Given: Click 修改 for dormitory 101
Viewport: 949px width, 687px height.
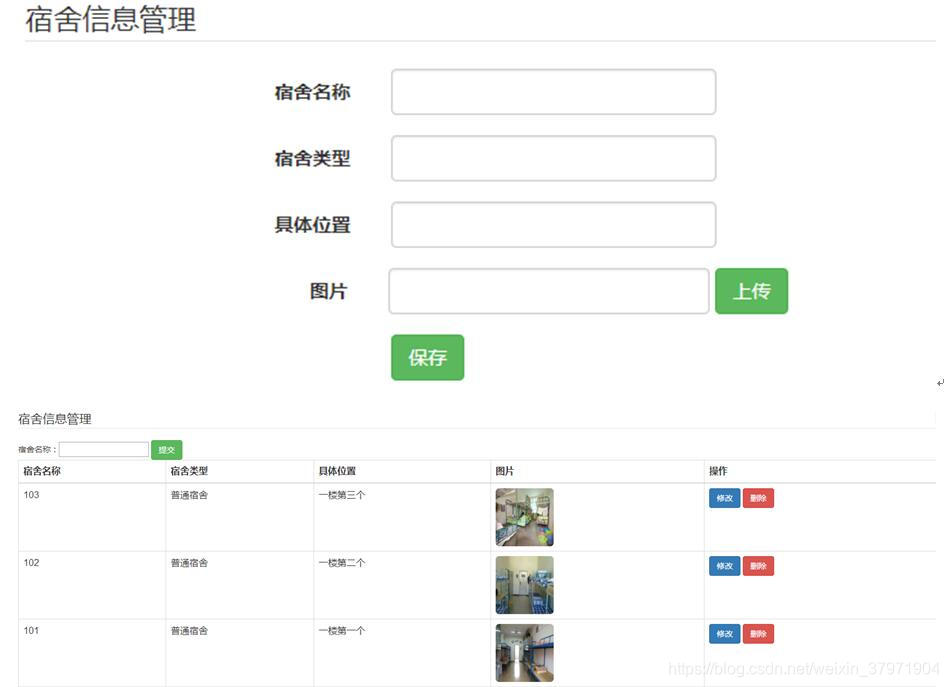Looking at the screenshot, I should [724, 633].
